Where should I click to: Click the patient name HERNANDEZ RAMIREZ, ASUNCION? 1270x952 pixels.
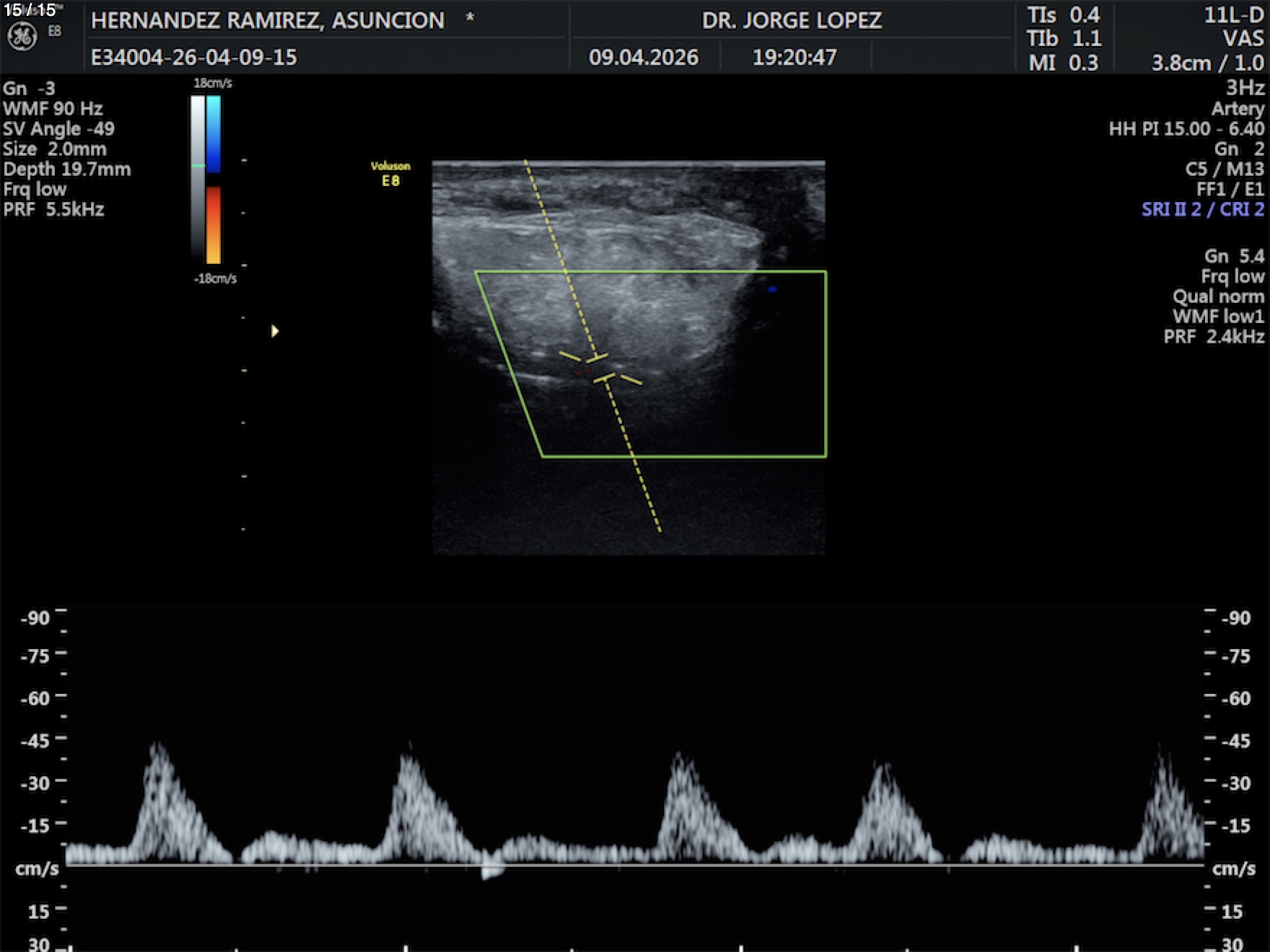tap(268, 21)
